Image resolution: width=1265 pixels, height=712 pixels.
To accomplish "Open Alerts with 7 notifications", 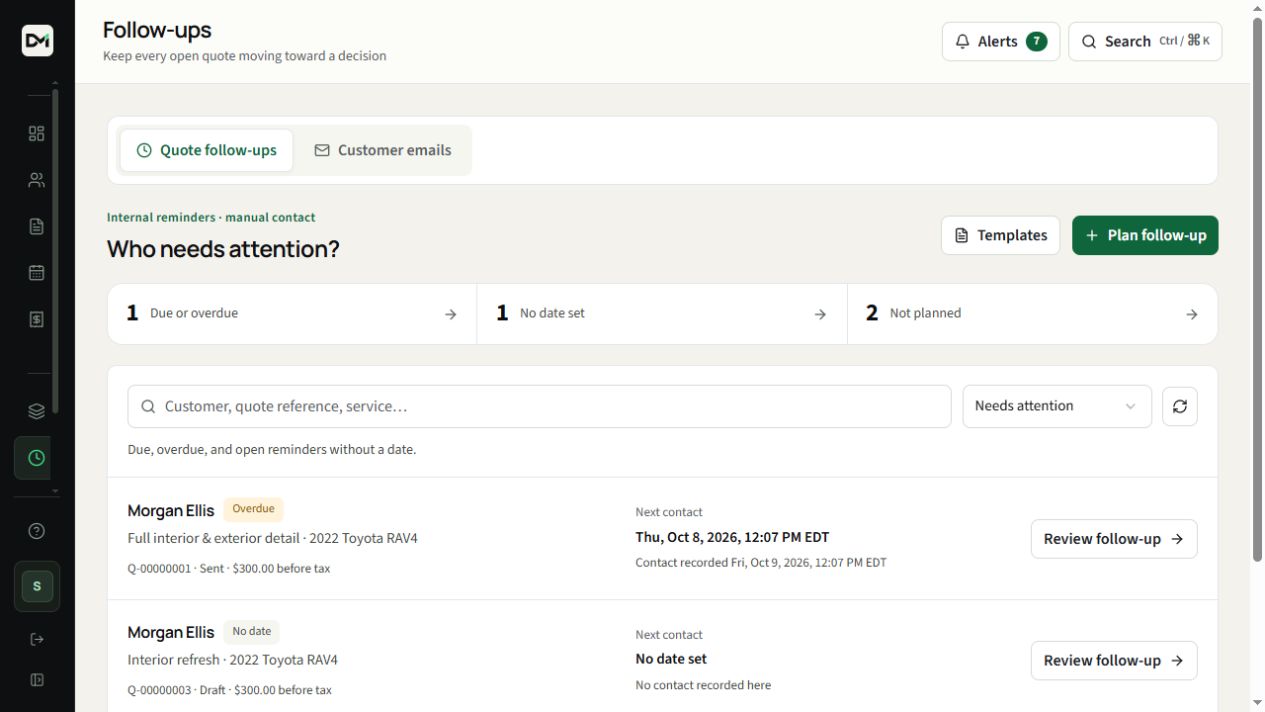I will click(1001, 41).
